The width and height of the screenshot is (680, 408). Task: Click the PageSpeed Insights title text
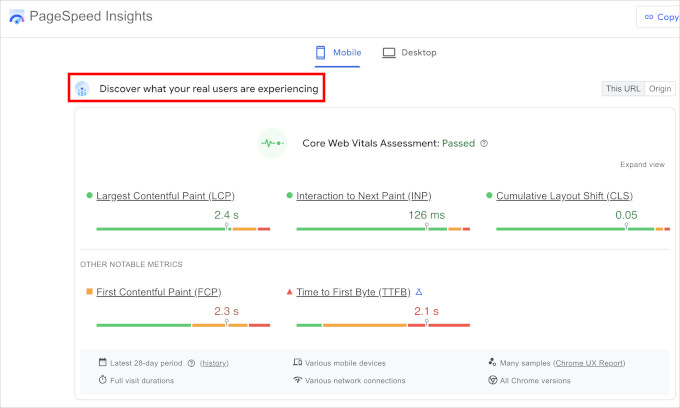(91, 16)
